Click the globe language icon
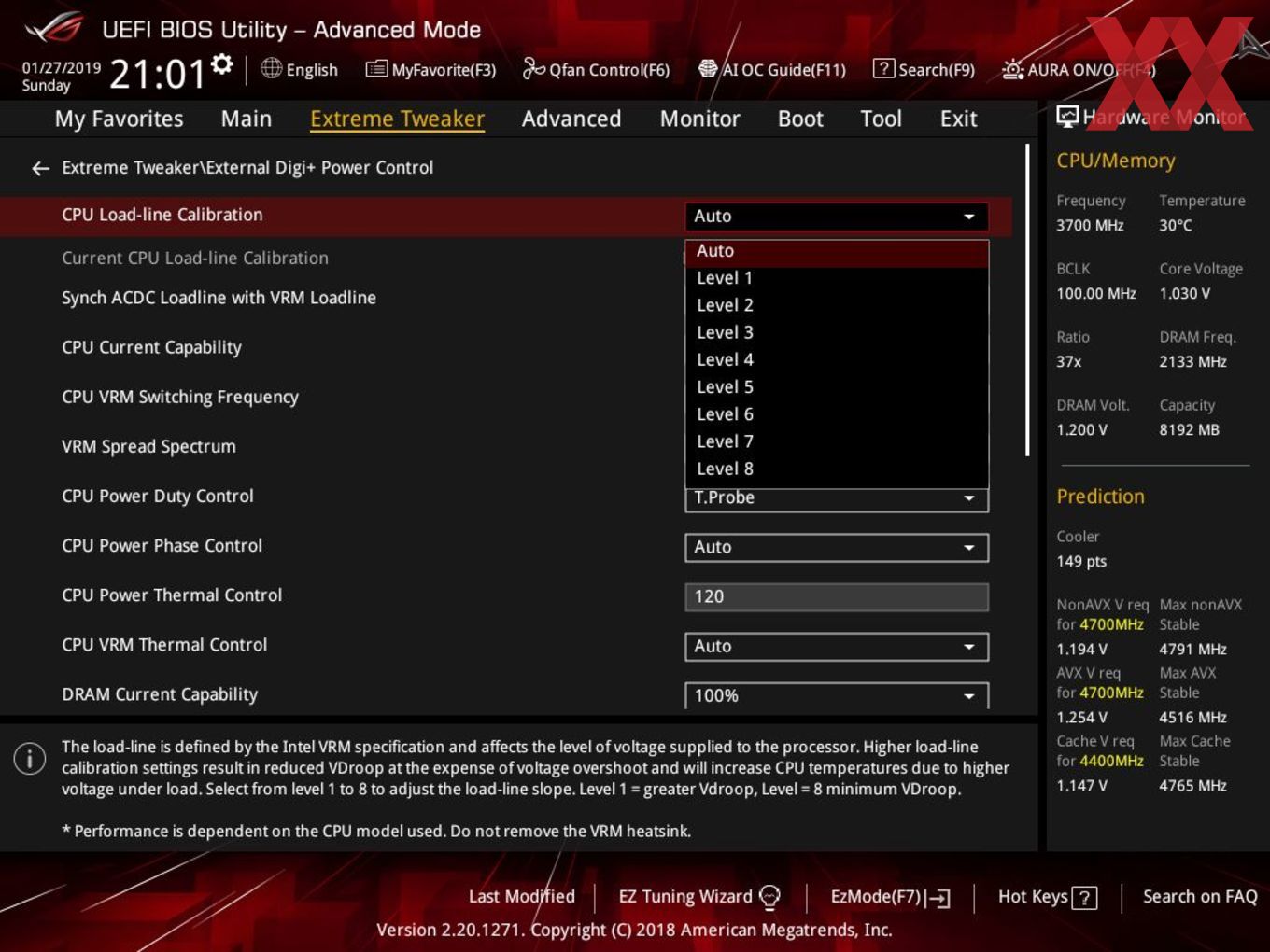The image size is (1270, 952). pos(271,68)
